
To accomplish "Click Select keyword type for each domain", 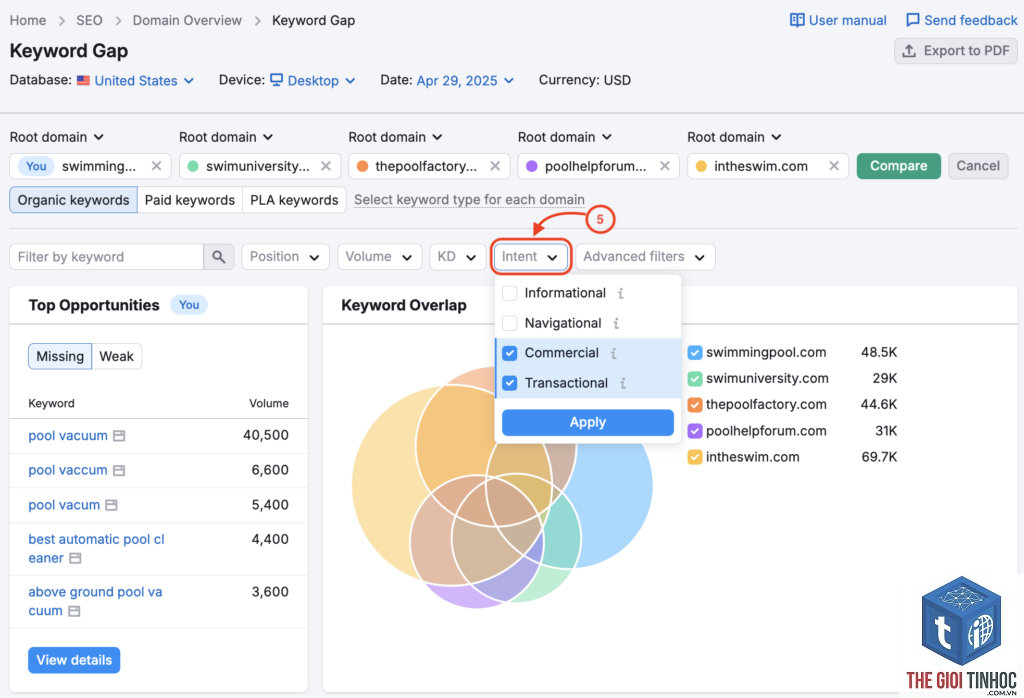I will point(469,200).
